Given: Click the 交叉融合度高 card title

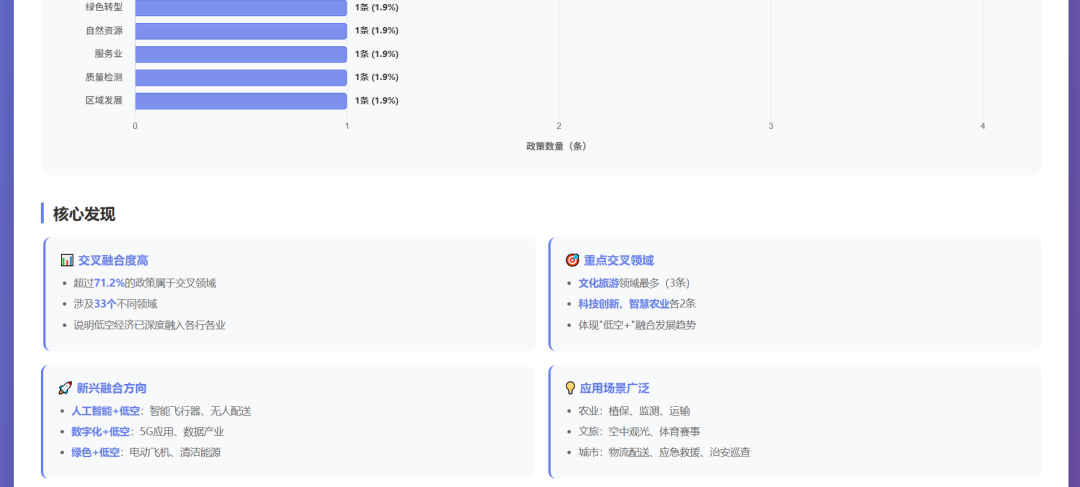Looking at the screenshot, I should pos(113,260).
